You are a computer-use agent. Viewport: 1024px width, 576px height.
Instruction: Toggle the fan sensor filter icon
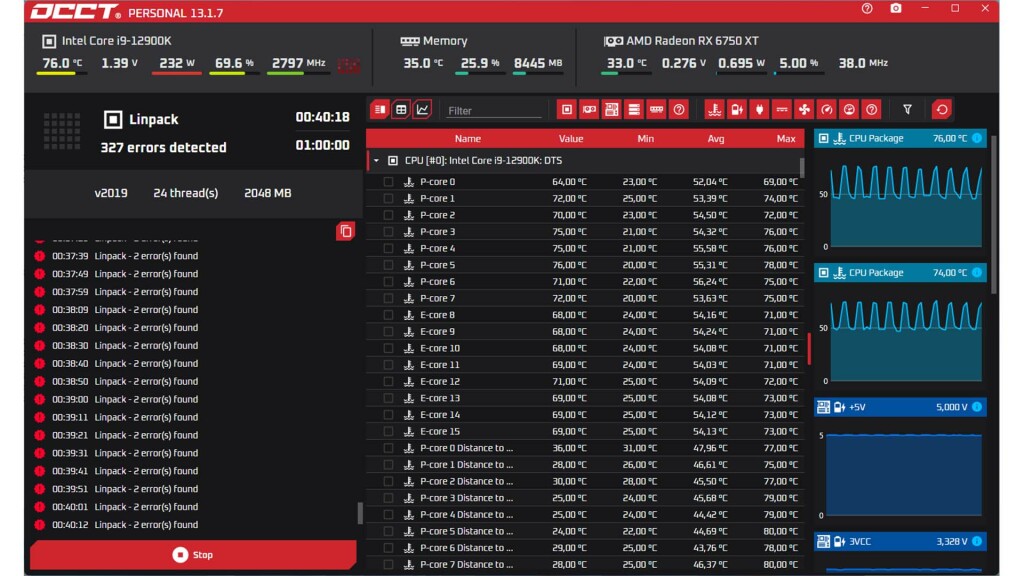click(805, 110)
